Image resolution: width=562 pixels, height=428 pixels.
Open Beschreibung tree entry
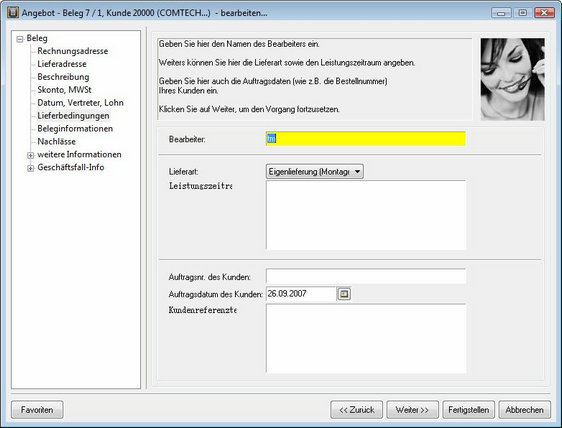63,77
